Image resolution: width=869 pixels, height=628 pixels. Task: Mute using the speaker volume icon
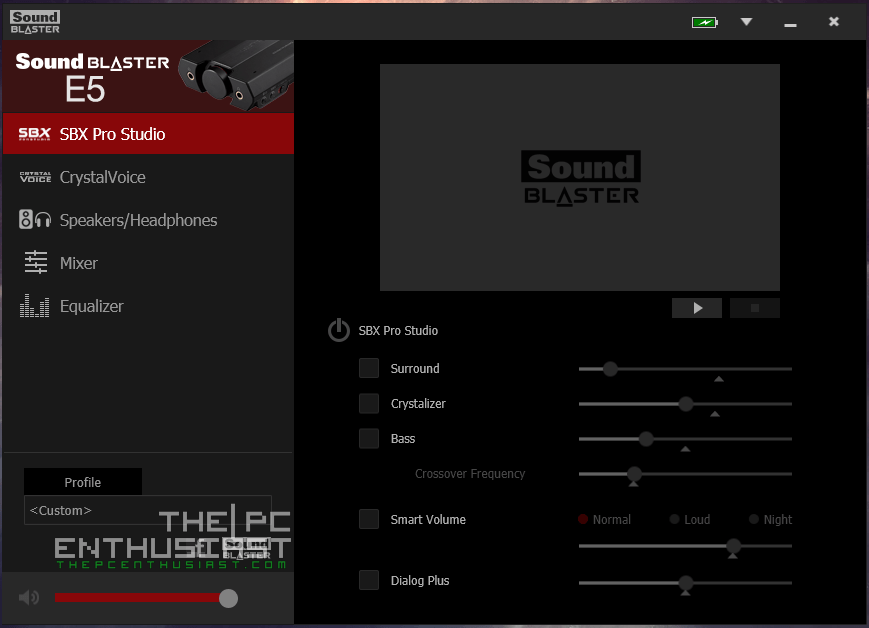[x=29, y=598]
